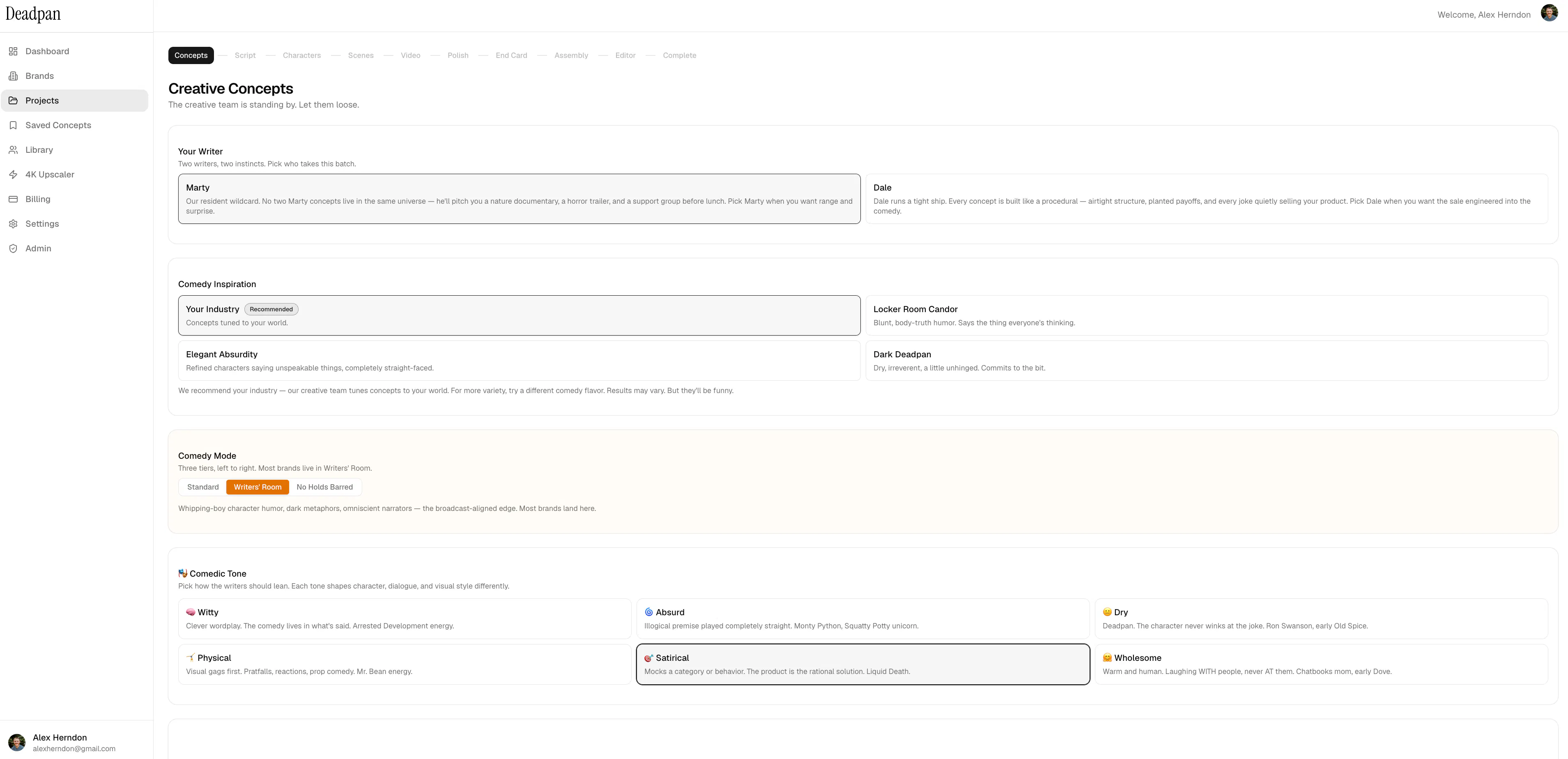Set comedy mode to No Holds Barred
This screenshot has height=759, width=1568.
click(x=324, y=487)
